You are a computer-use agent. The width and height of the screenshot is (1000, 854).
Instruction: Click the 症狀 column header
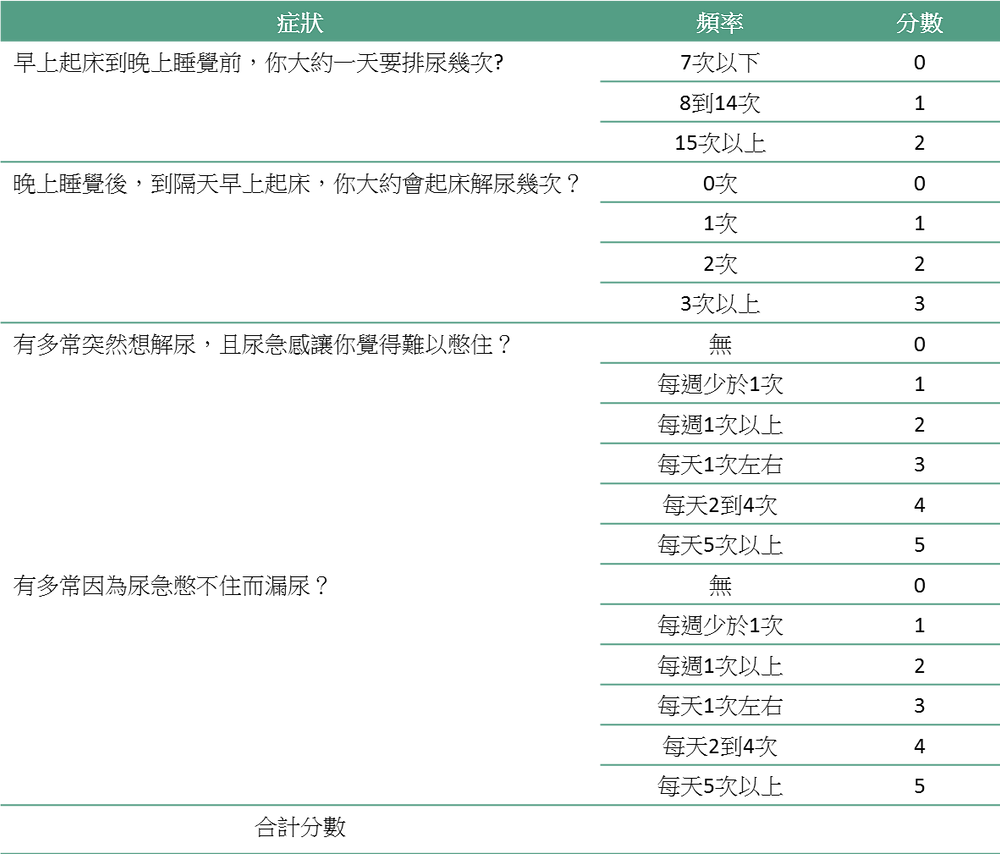click(x=300, y=23)
